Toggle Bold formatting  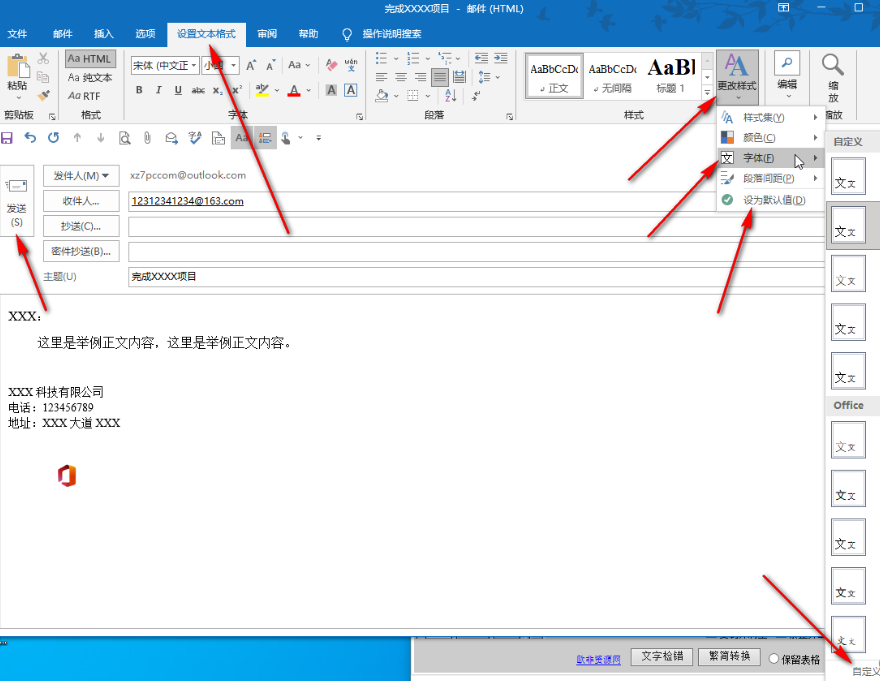click(139, 90)
